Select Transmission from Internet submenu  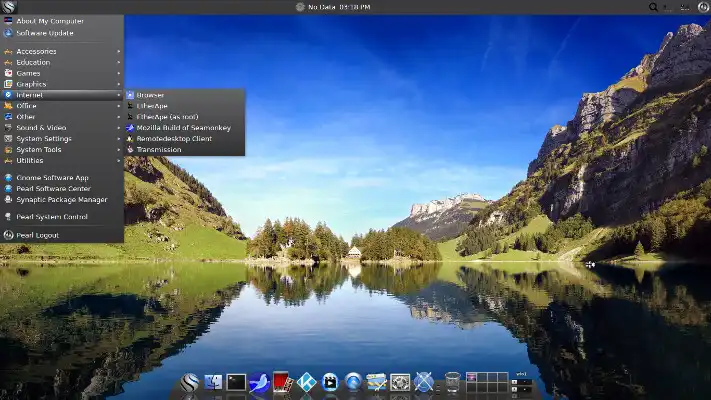coord(159,150)
